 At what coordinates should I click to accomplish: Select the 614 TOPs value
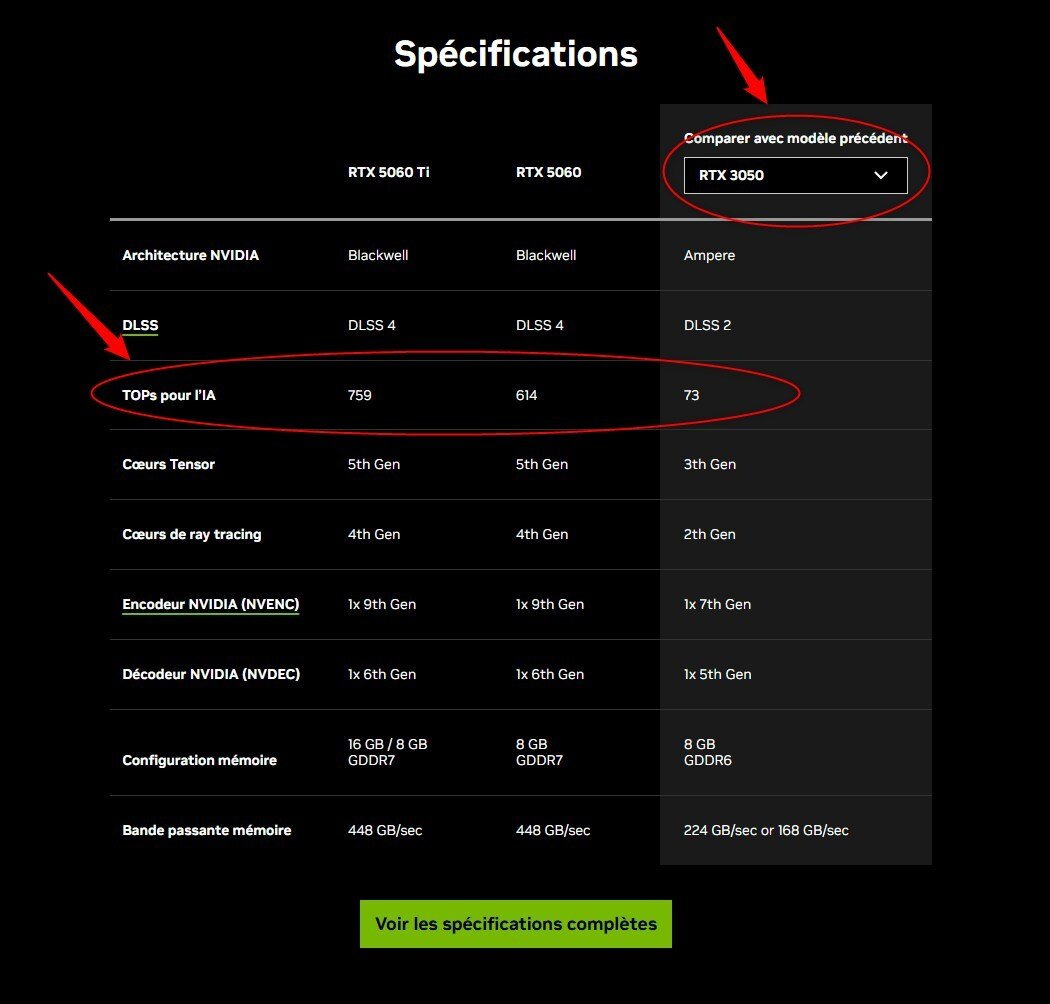(x=527, y=395)
